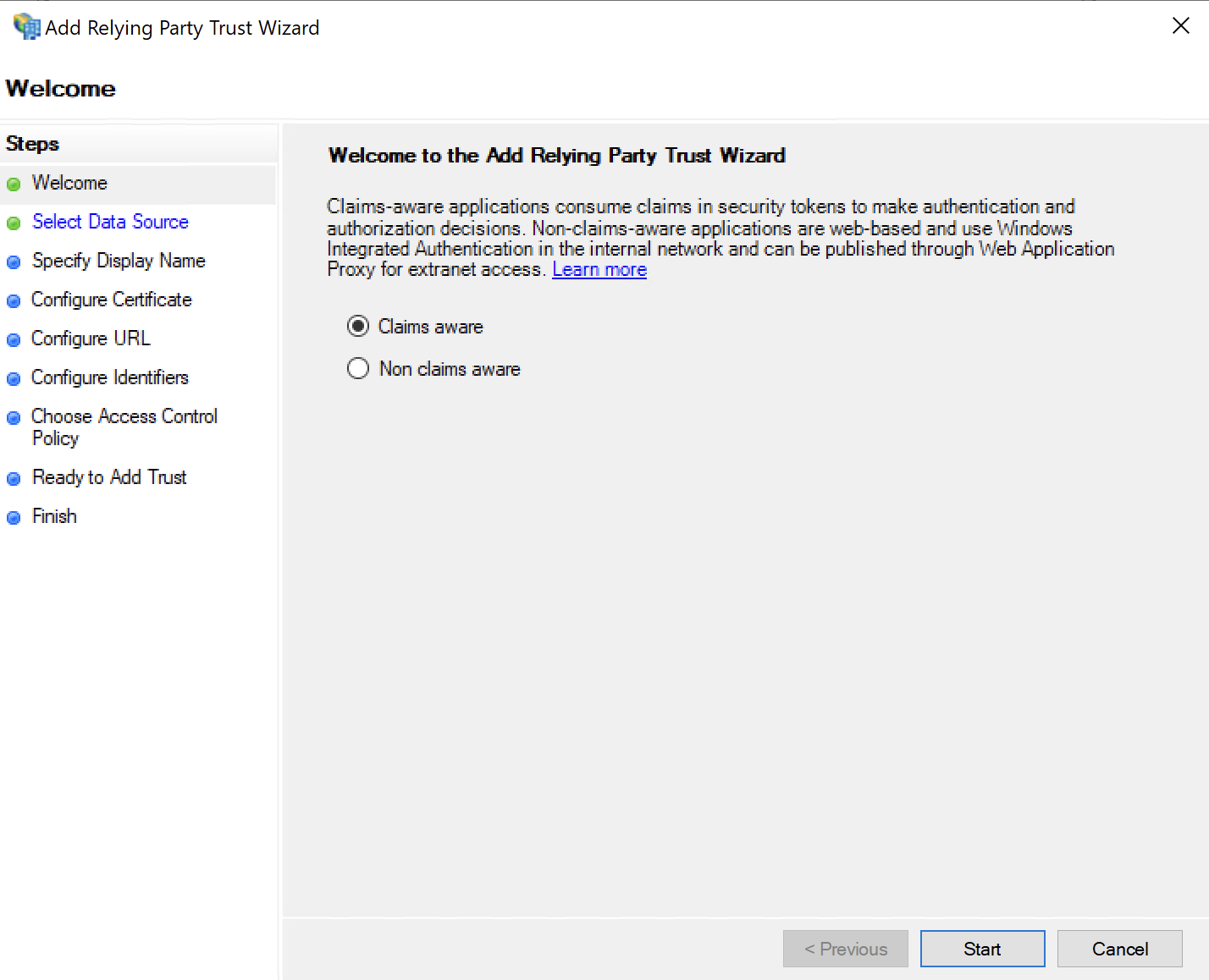Select the Welcome step in Steps list

click(69, 183)
